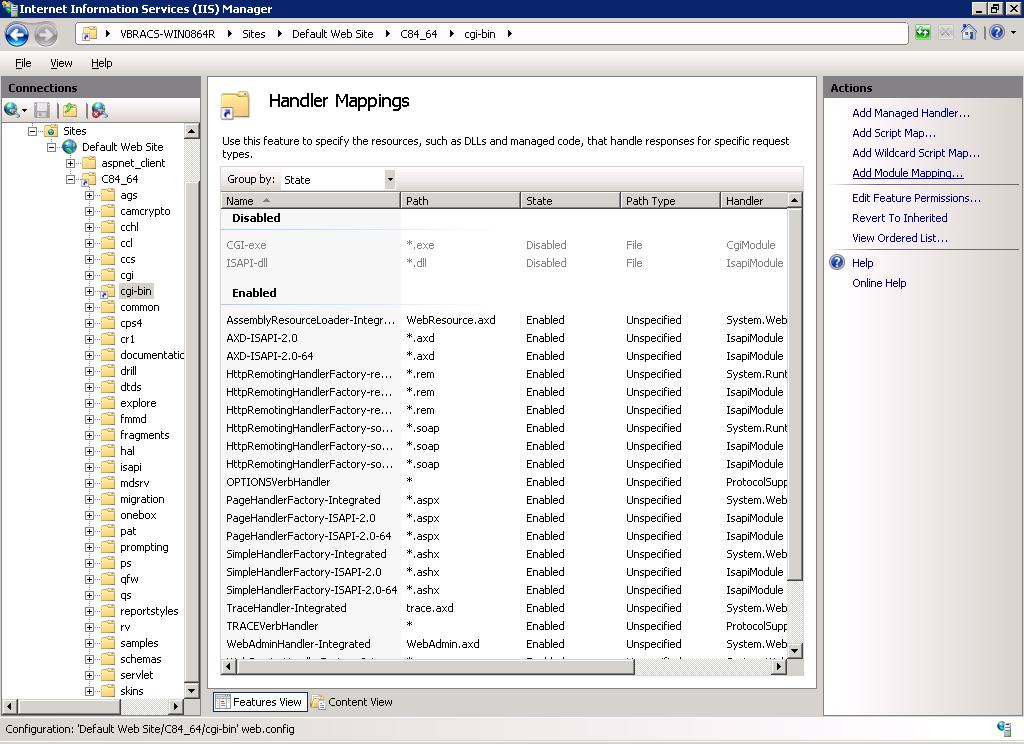
Task: Open the Help menu
Action: coord(101,63)
